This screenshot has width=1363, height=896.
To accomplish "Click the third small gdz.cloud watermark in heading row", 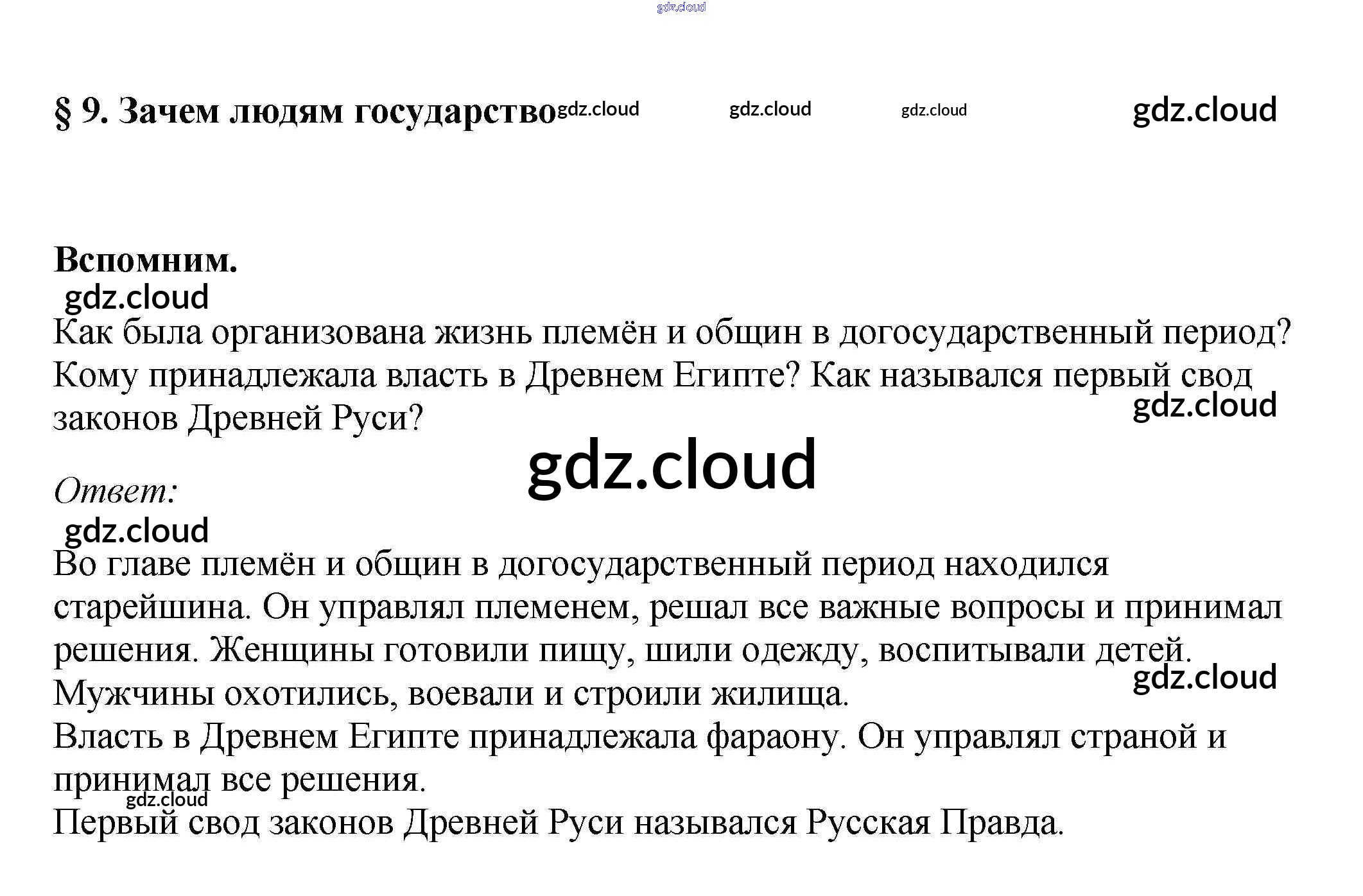I will click(x=933, y=110).
